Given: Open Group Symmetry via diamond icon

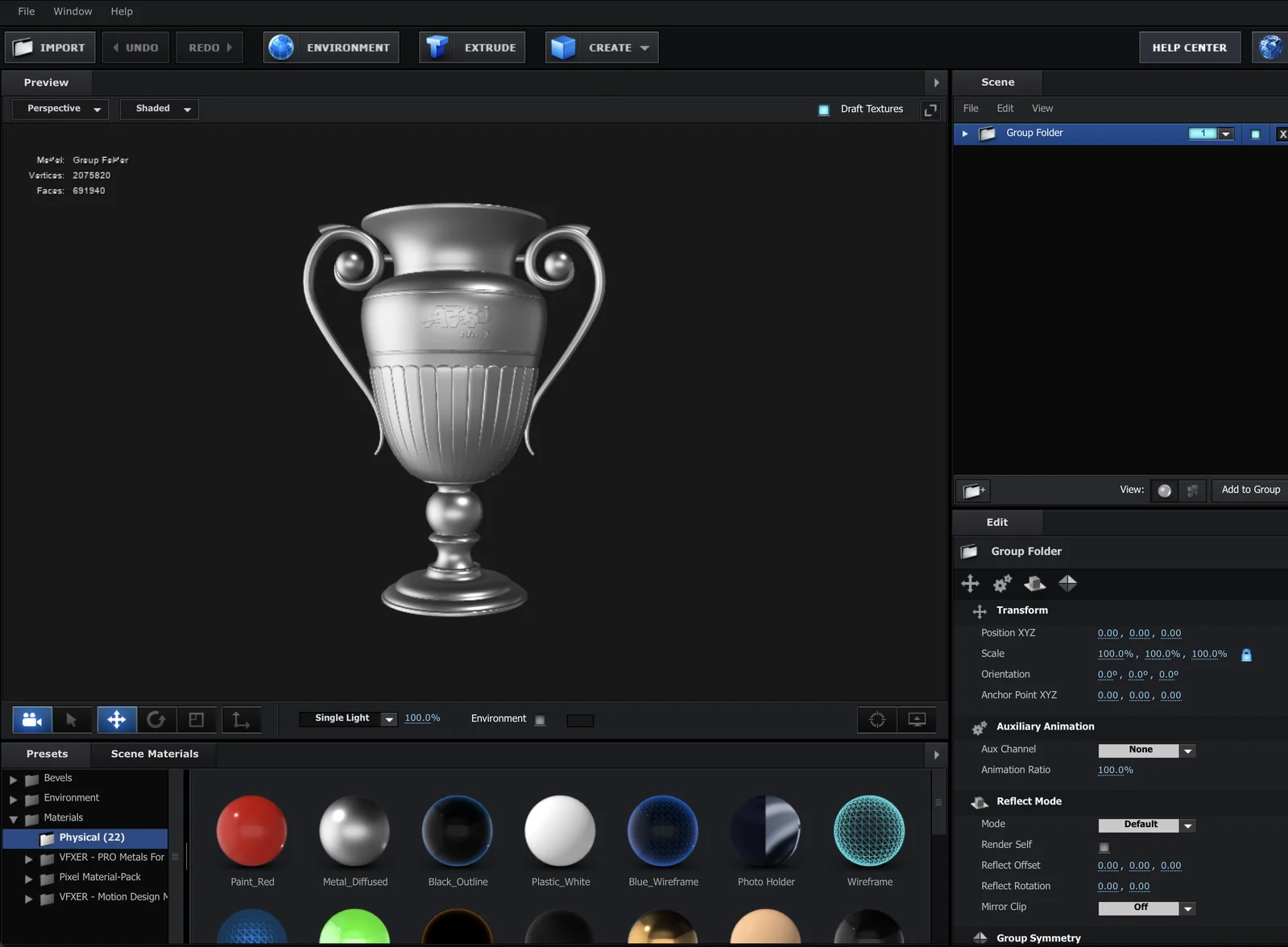Looking at the screenshot, I should (1067, 583).
